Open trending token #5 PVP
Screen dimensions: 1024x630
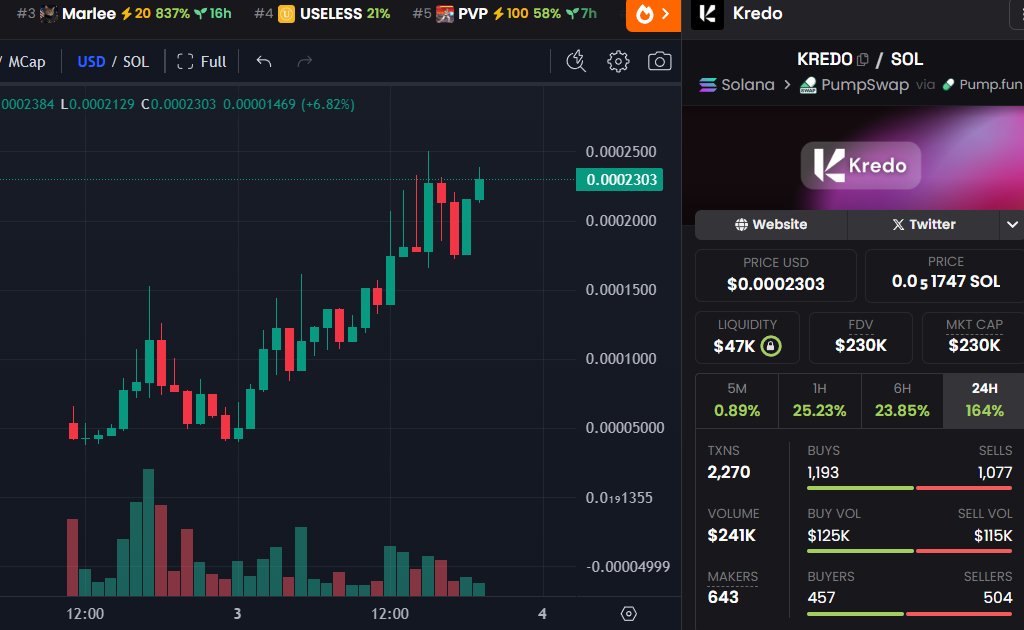[504, 14]
